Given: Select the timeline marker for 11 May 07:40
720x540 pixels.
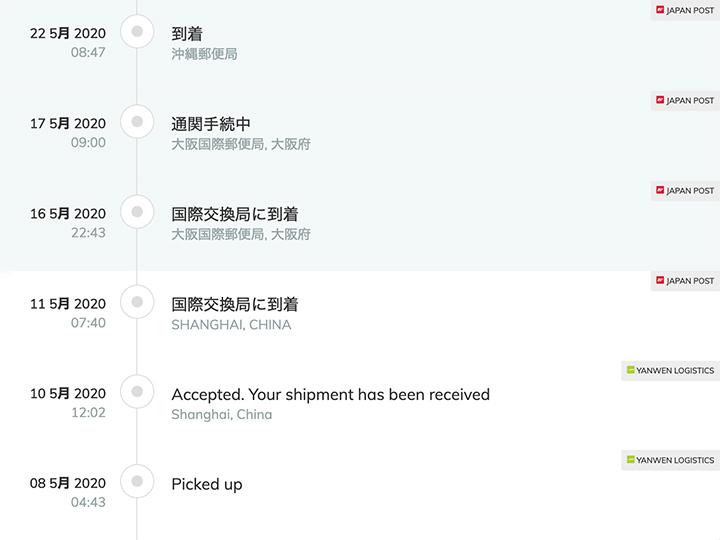Looking at the screenshot, I should coord(137,302).
